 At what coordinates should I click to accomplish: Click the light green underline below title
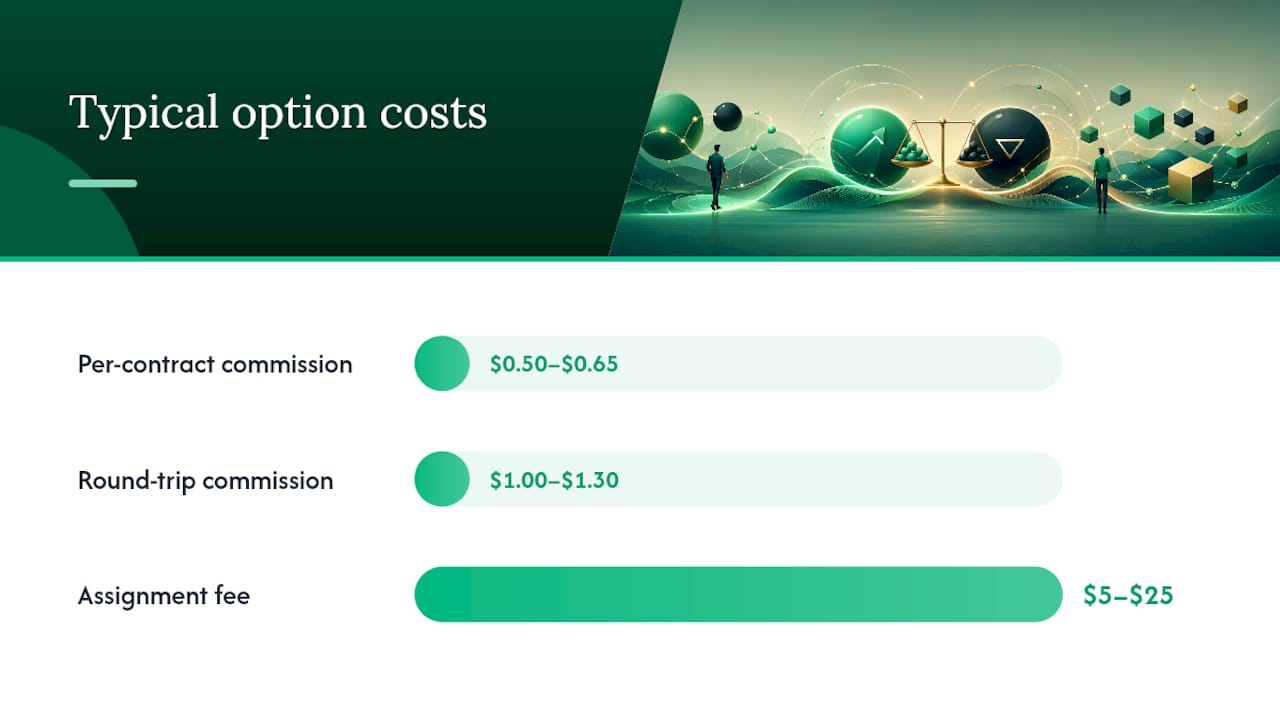pyautogui.click(x=103, y=183)
